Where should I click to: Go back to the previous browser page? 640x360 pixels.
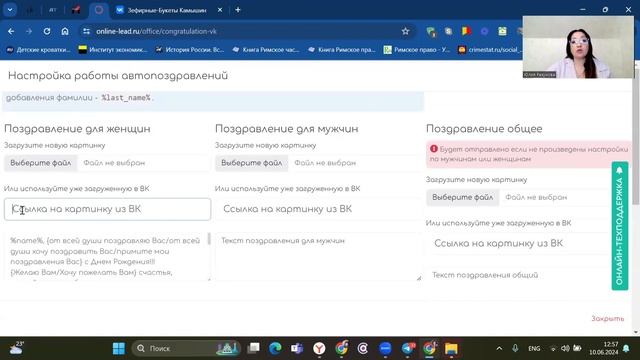point(11,31)
